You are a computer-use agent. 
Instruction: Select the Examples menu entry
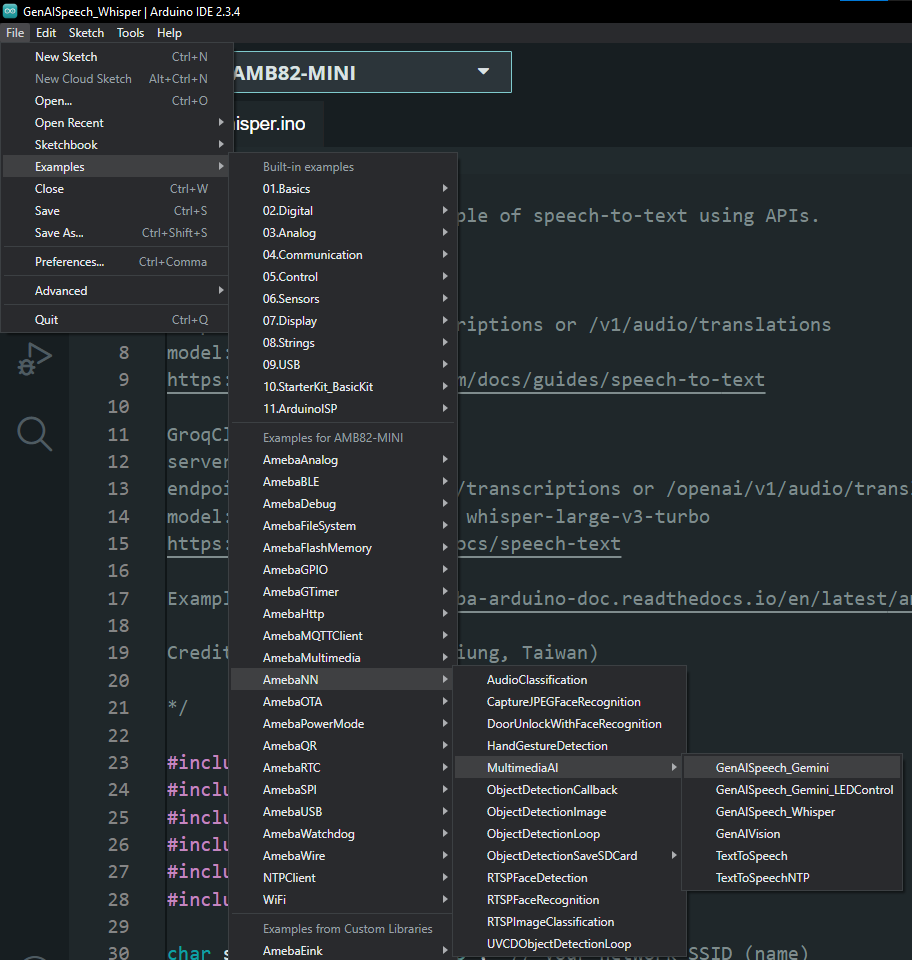[x=116, y=167]
